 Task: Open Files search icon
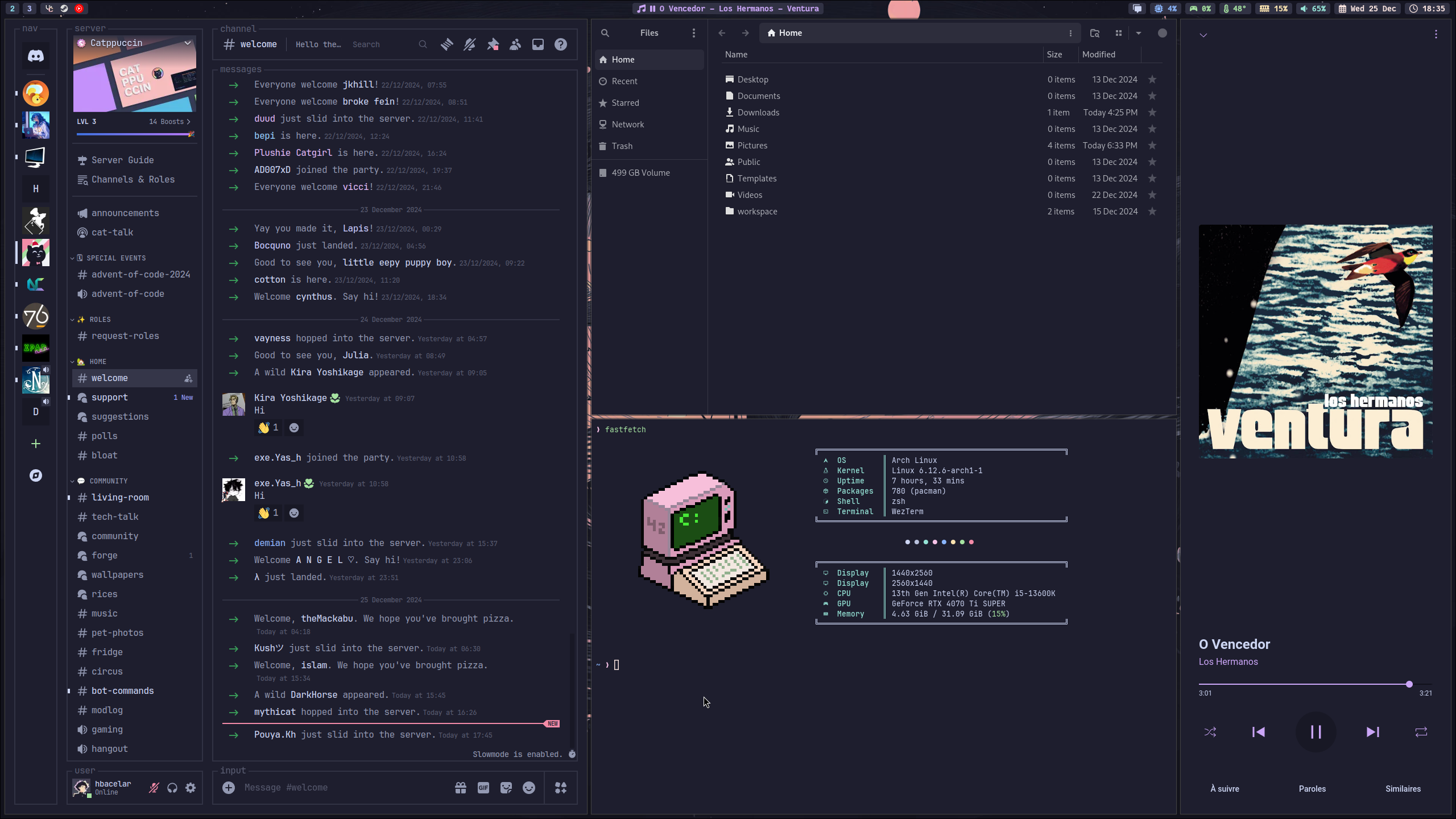pos(605,33)
